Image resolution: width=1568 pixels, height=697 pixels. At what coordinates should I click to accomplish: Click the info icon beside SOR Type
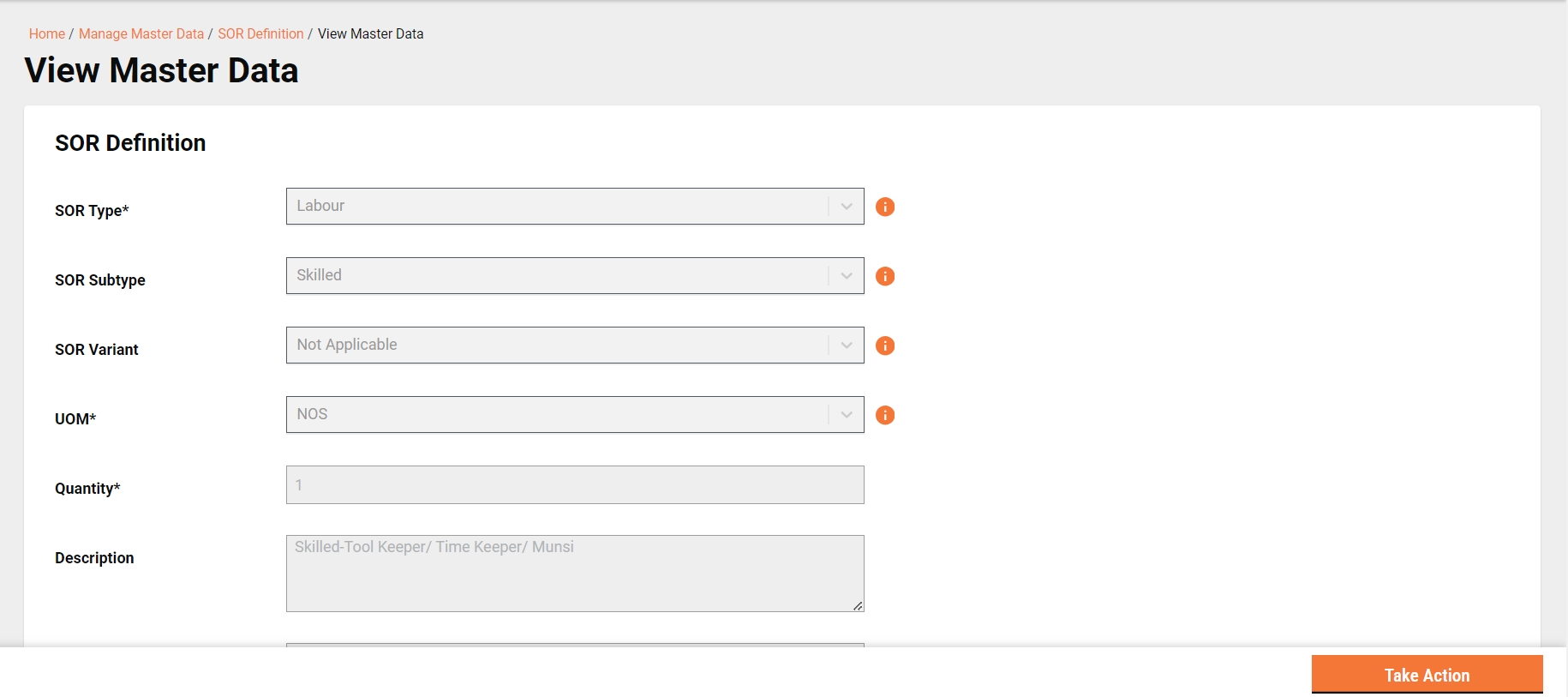click(x=885, y=207)
